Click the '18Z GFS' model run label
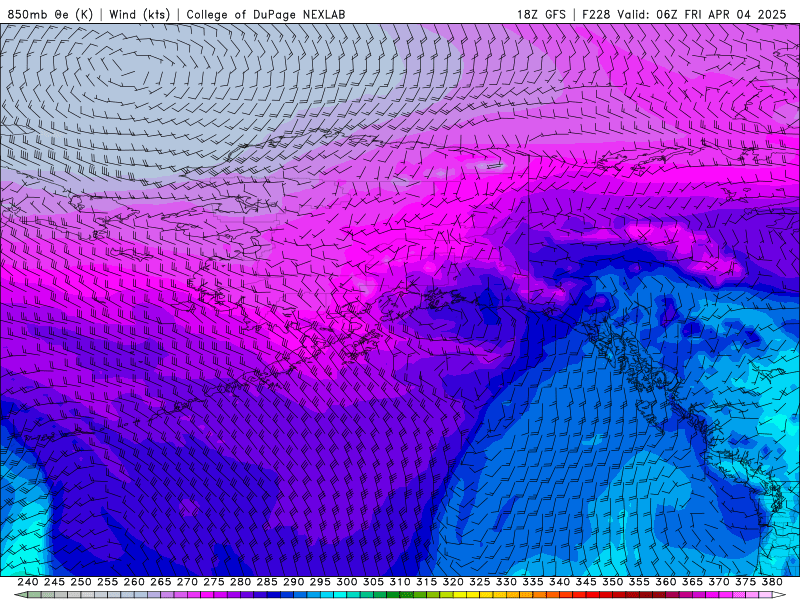800x600 pixels. [541, 14]
